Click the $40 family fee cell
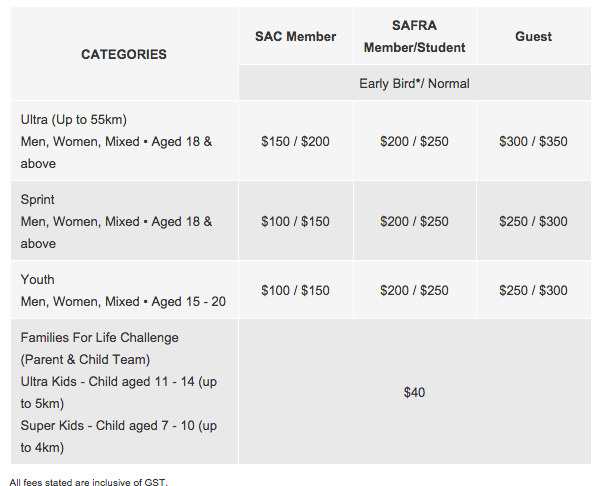The height and width of the screenshot is (486, 602). click(x=415, y=392)
